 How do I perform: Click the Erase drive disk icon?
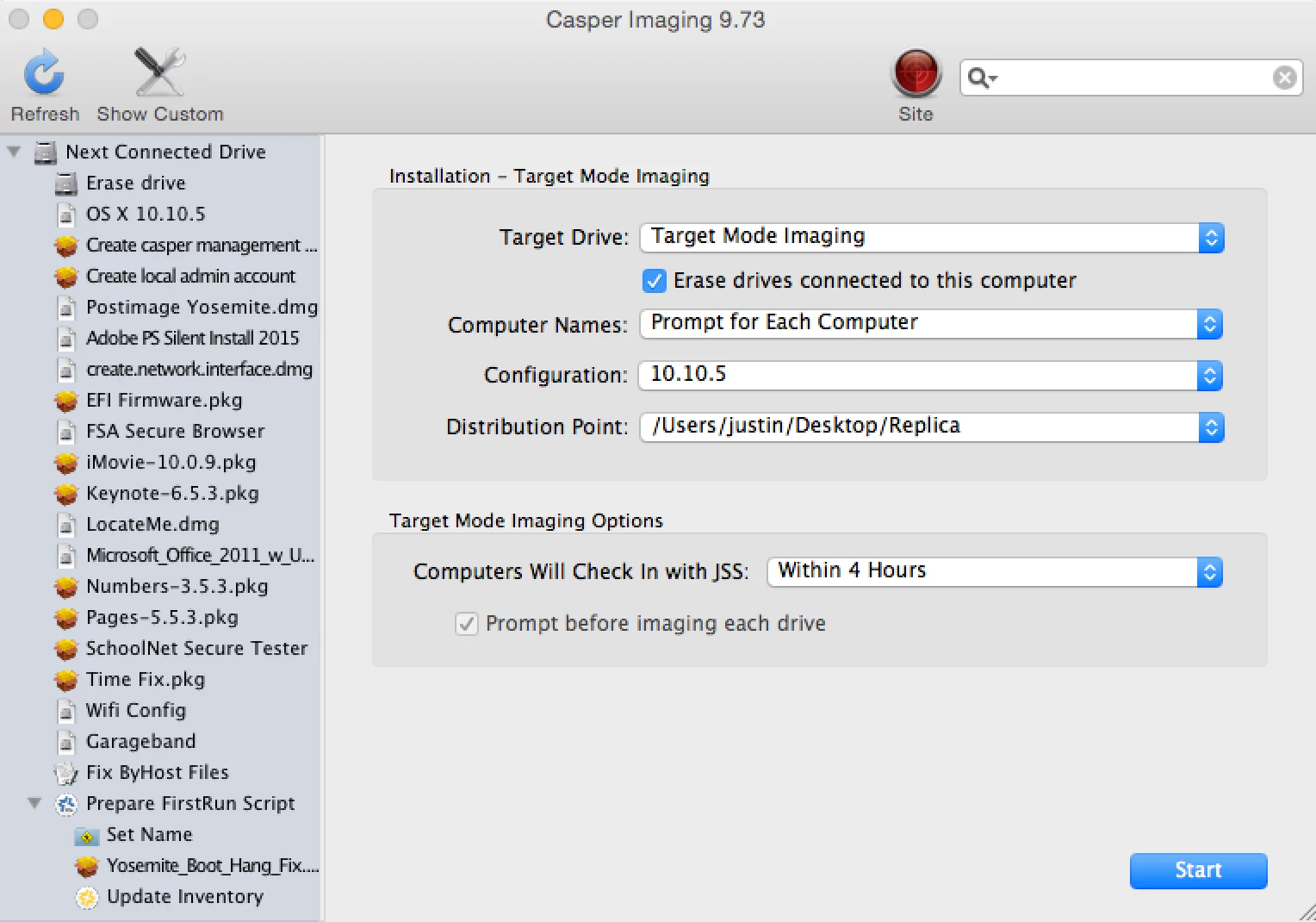point(66,184)
